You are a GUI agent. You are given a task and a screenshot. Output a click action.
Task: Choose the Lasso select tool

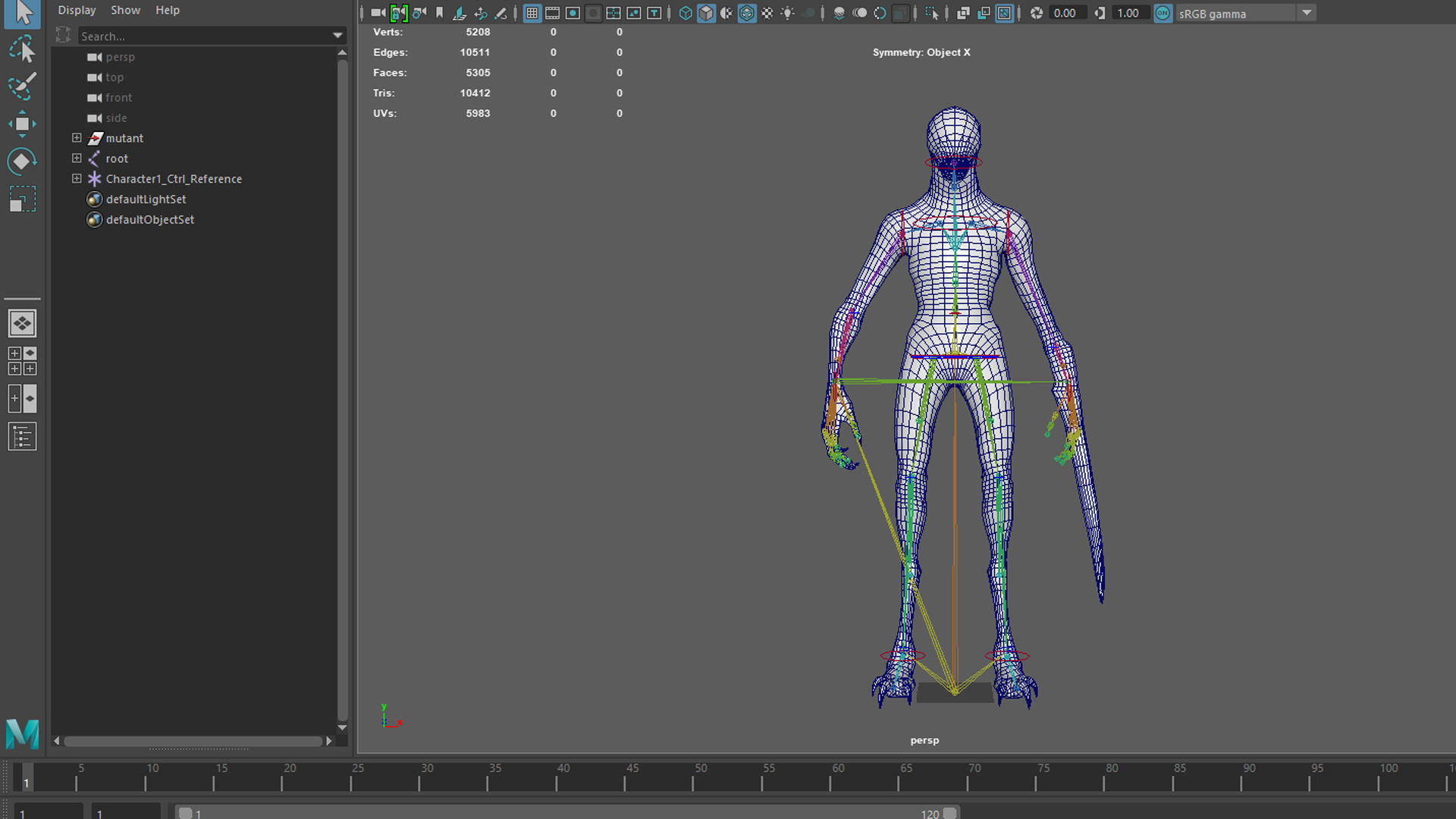coord(22,49)
